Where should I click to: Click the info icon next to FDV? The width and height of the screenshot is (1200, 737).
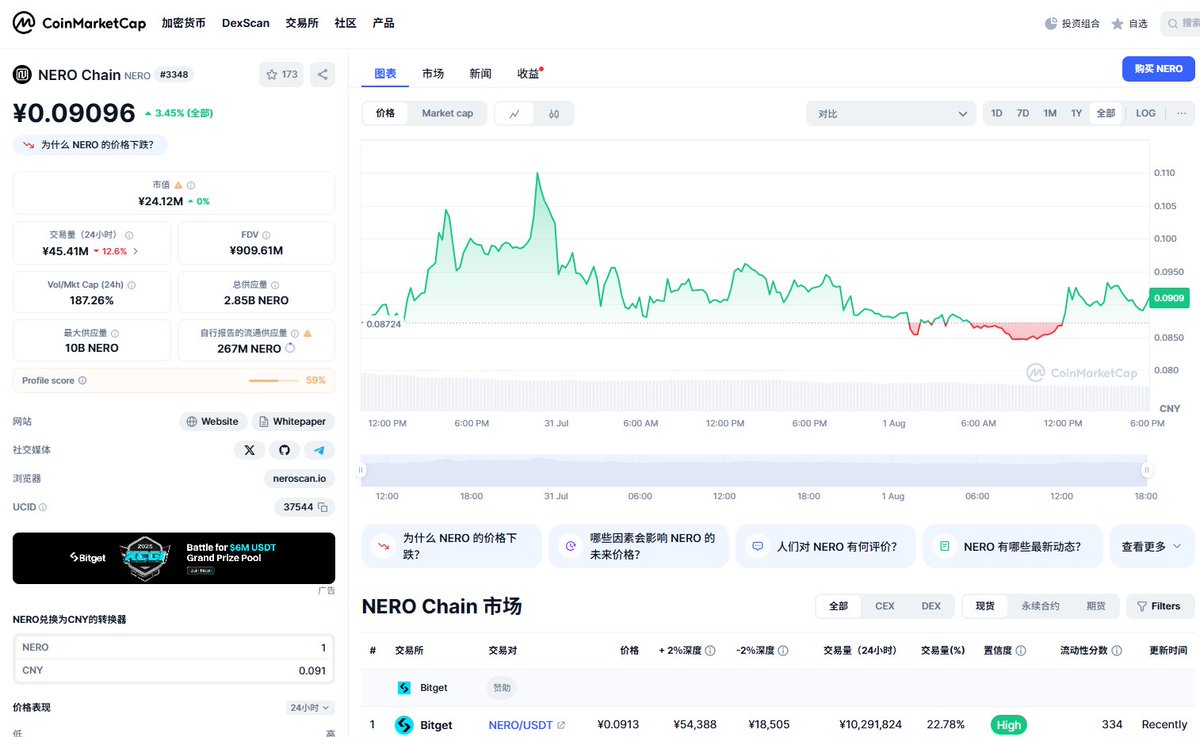click(x=268, y=235)
